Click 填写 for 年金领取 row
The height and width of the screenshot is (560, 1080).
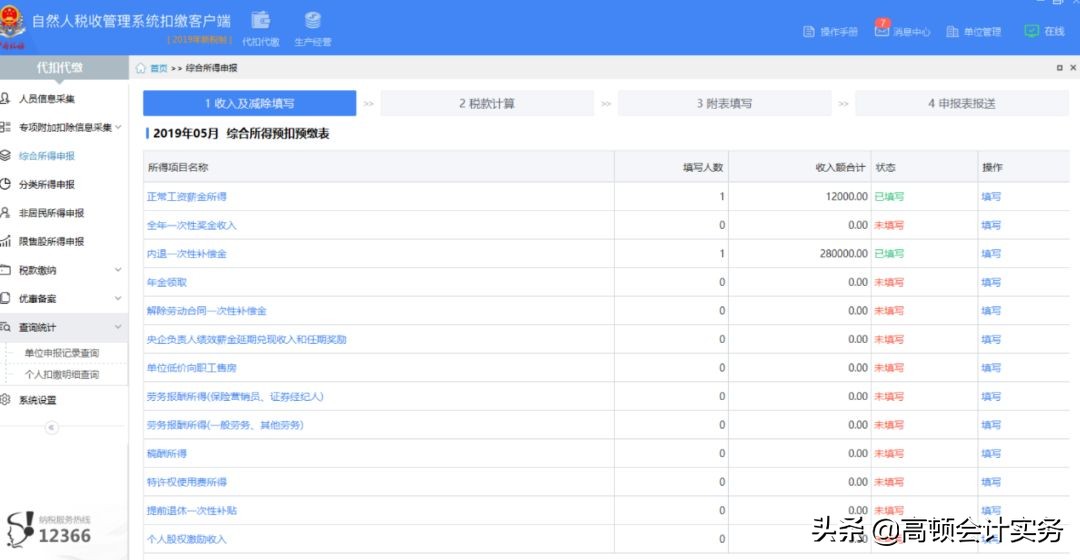click(x=991, y=282)
